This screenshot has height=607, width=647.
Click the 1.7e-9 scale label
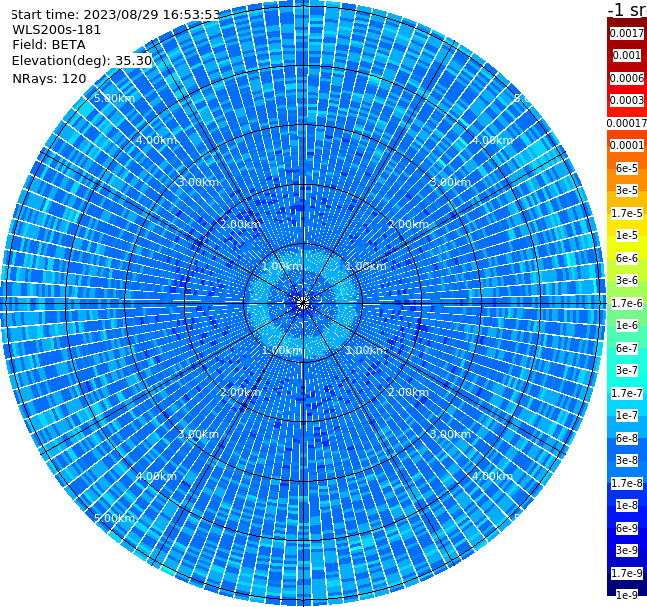(627, 573)
